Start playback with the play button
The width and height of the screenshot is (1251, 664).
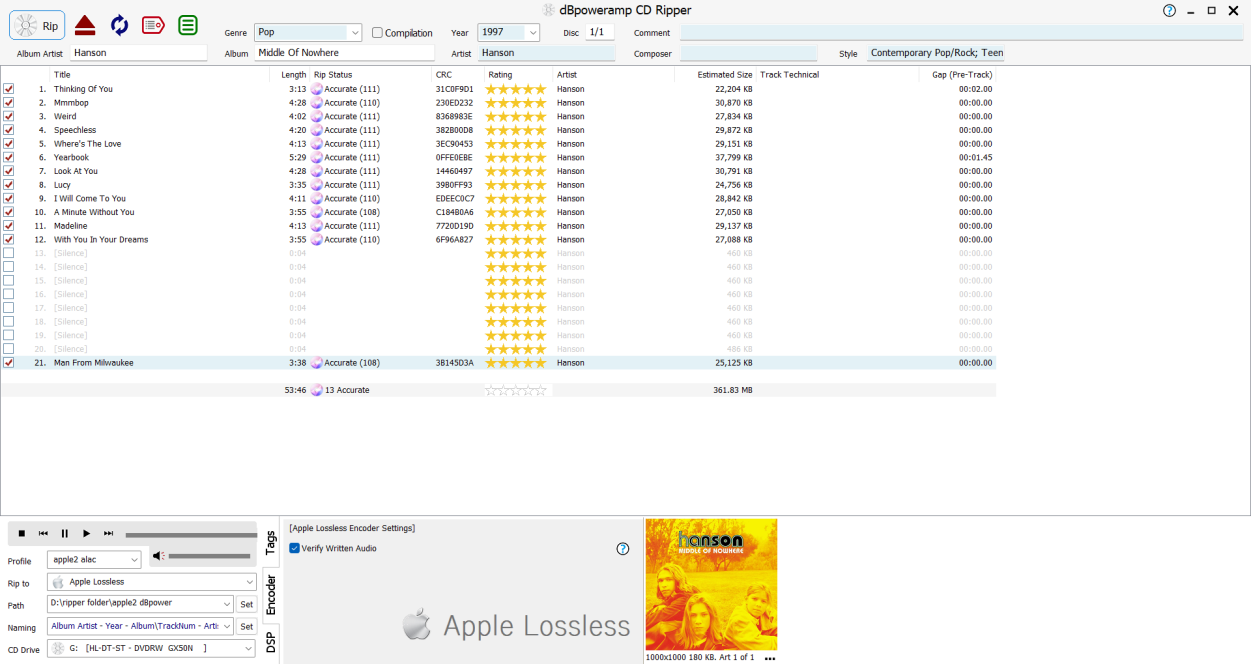click(87, 533)
